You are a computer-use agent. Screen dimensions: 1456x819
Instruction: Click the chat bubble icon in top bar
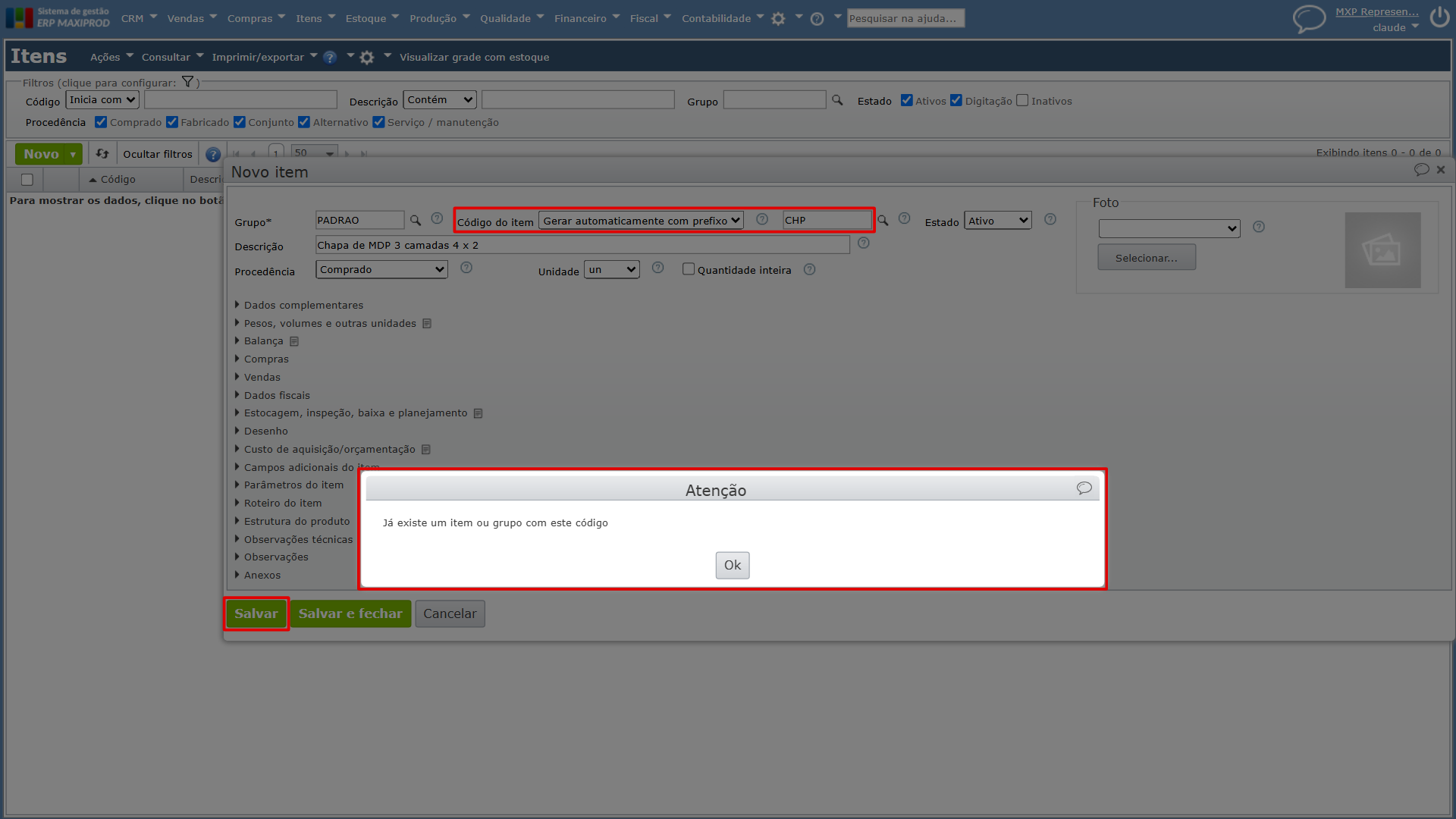(x=1309, y=18)
